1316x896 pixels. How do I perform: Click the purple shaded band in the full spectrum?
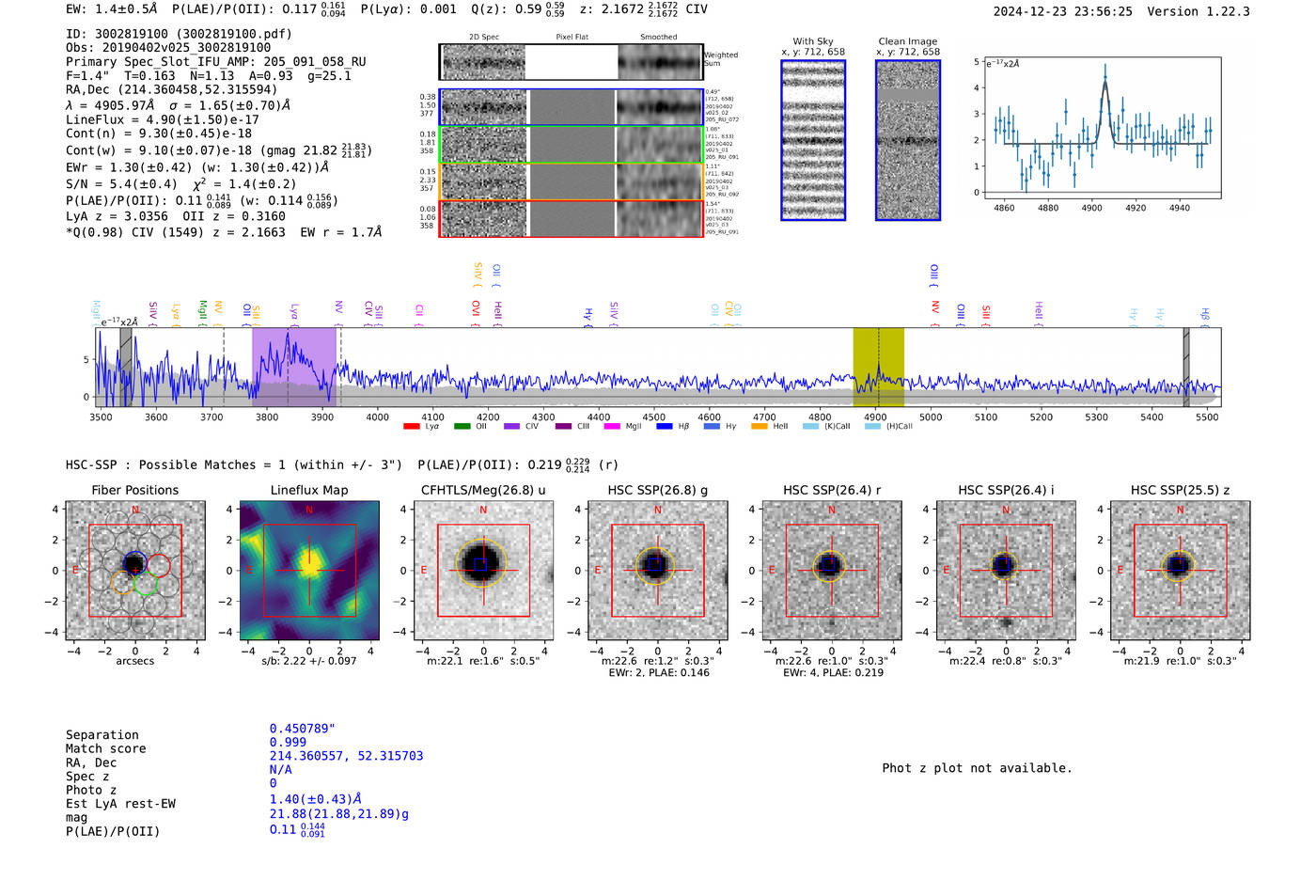tap(294, 367)
